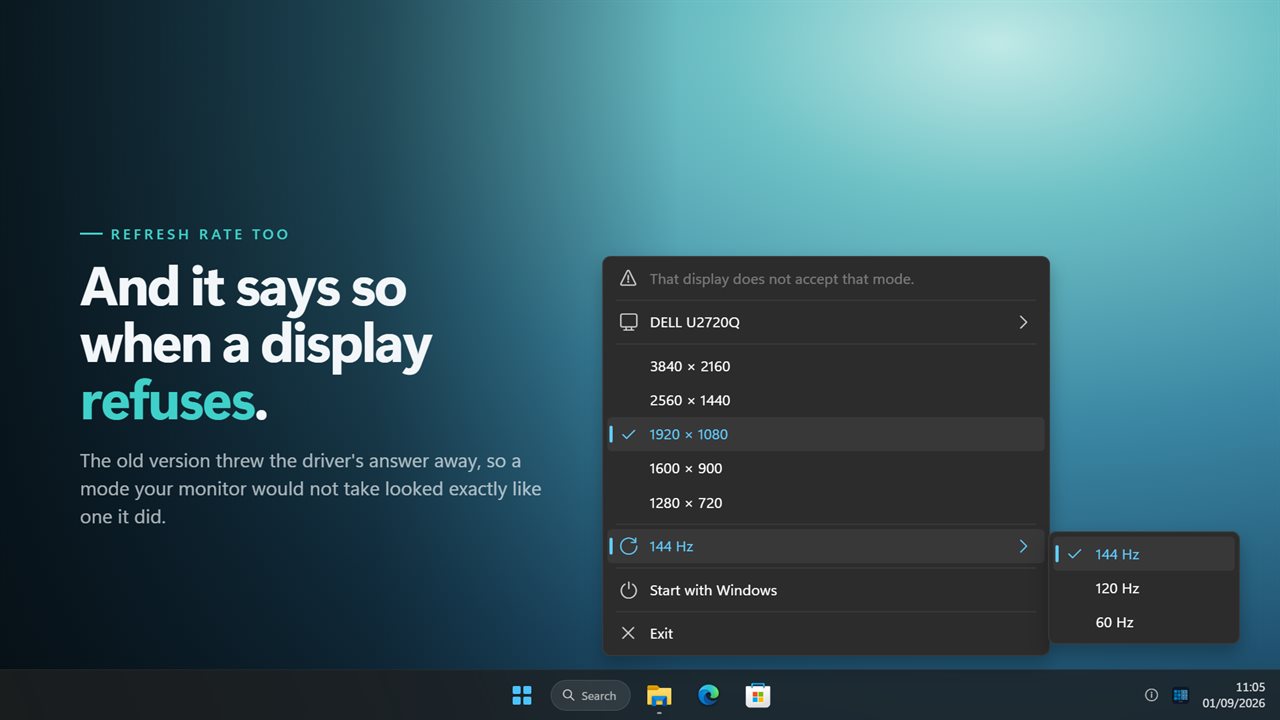Image resolution: width=1280 pixels, height=720 pixels.
Task: Expand the 144 Hz submenu chevron
Action: point(1023,546)
